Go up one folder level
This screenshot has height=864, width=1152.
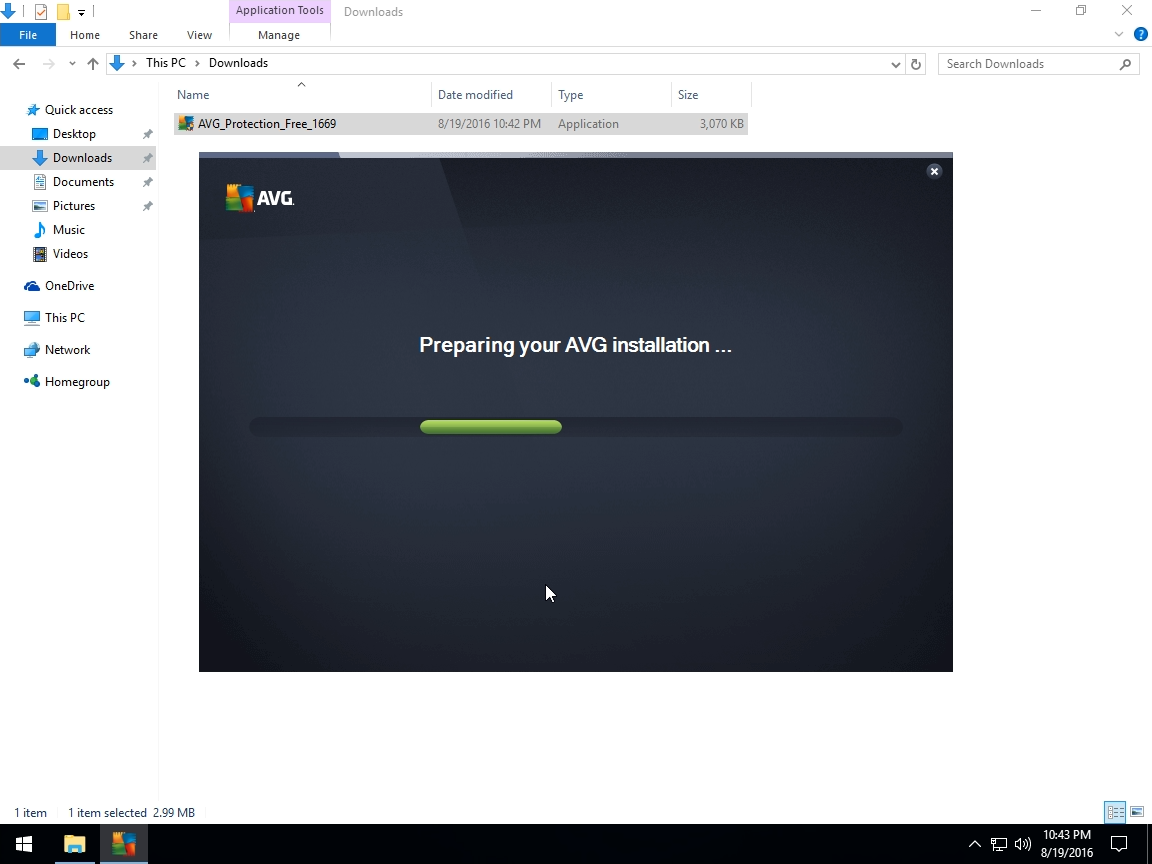[93, 64]
